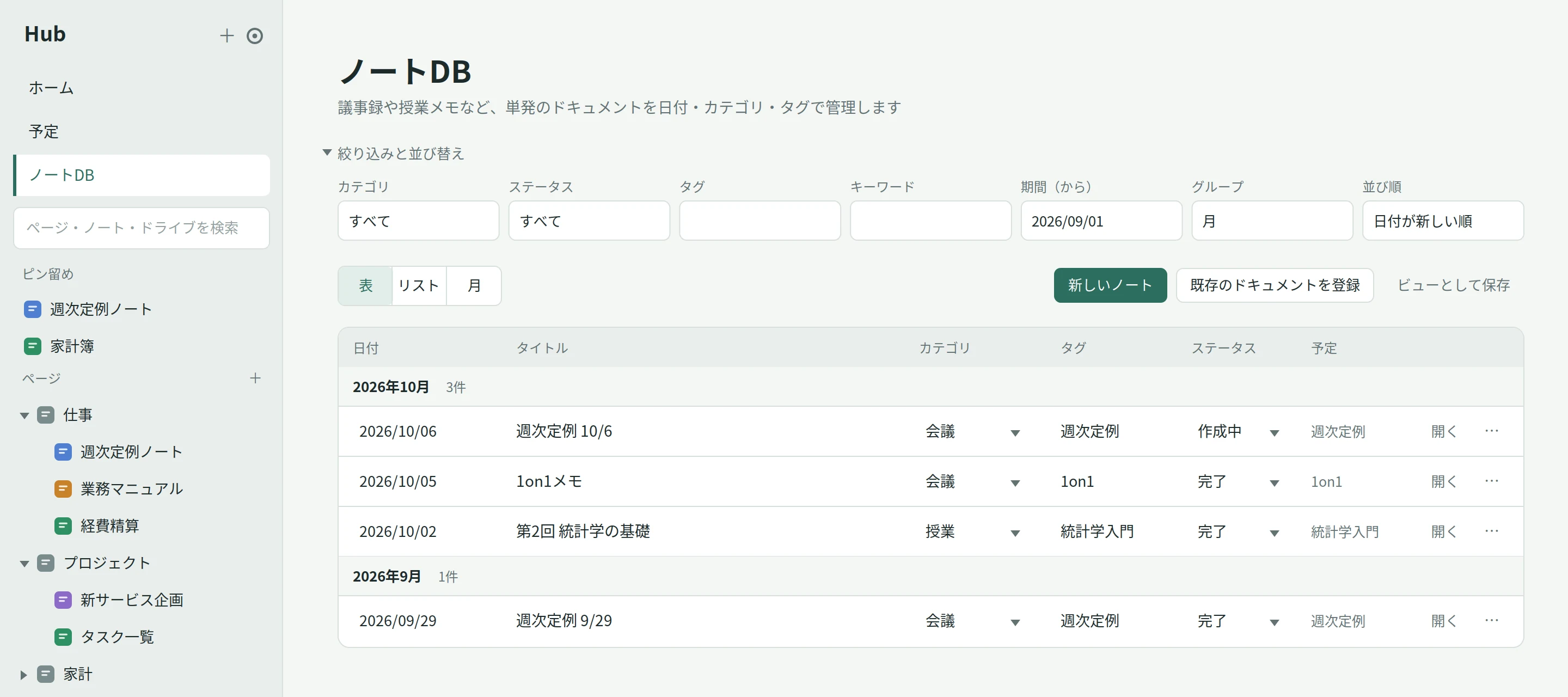Screen dimensions: 1568x697
Task: Focus the ページ・ノート・ドライブを検索 search box
Action: (141, 228)
